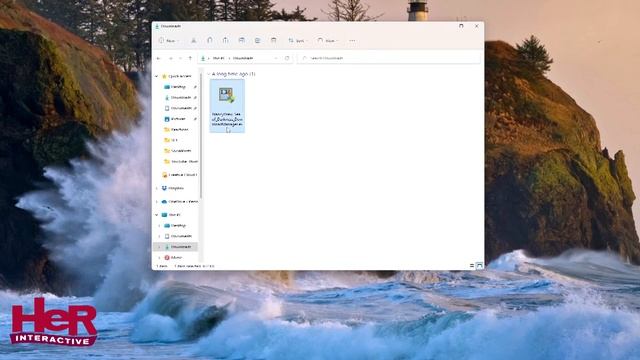The image size is (640, 360).
Task: Maximize the Downloads window
Action: (x=461, y=26)
